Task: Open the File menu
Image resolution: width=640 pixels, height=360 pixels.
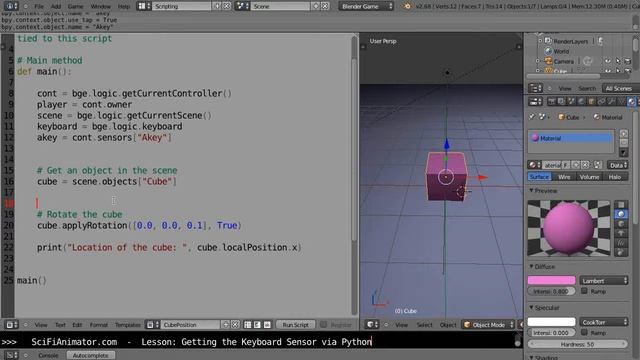Action: (39, 7)
